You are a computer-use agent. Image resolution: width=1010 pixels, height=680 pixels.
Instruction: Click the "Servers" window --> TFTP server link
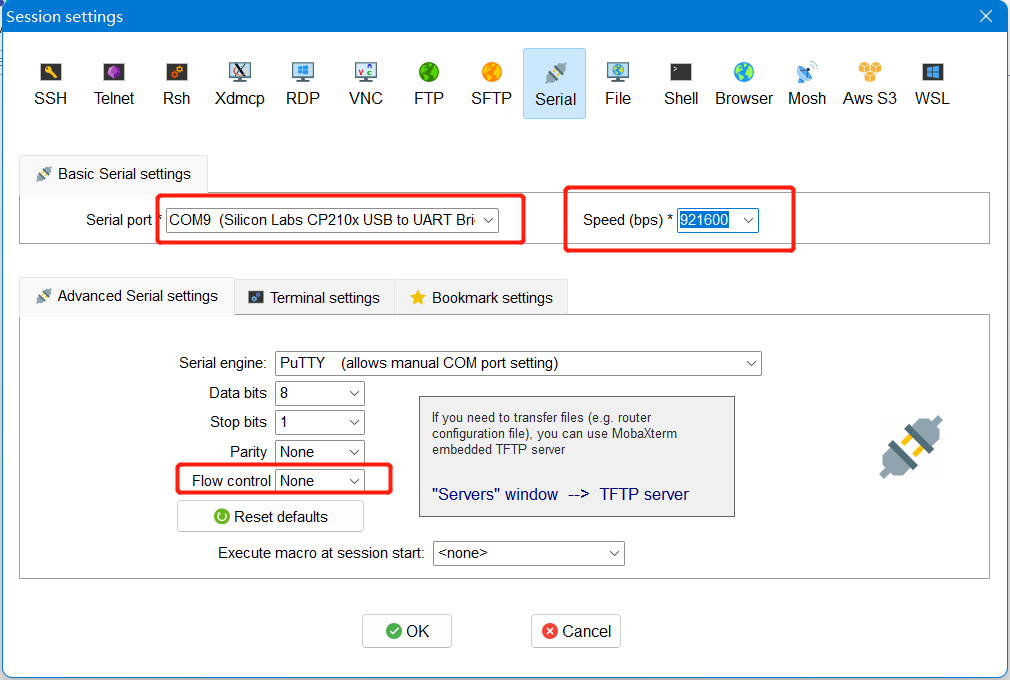(560, 495)
